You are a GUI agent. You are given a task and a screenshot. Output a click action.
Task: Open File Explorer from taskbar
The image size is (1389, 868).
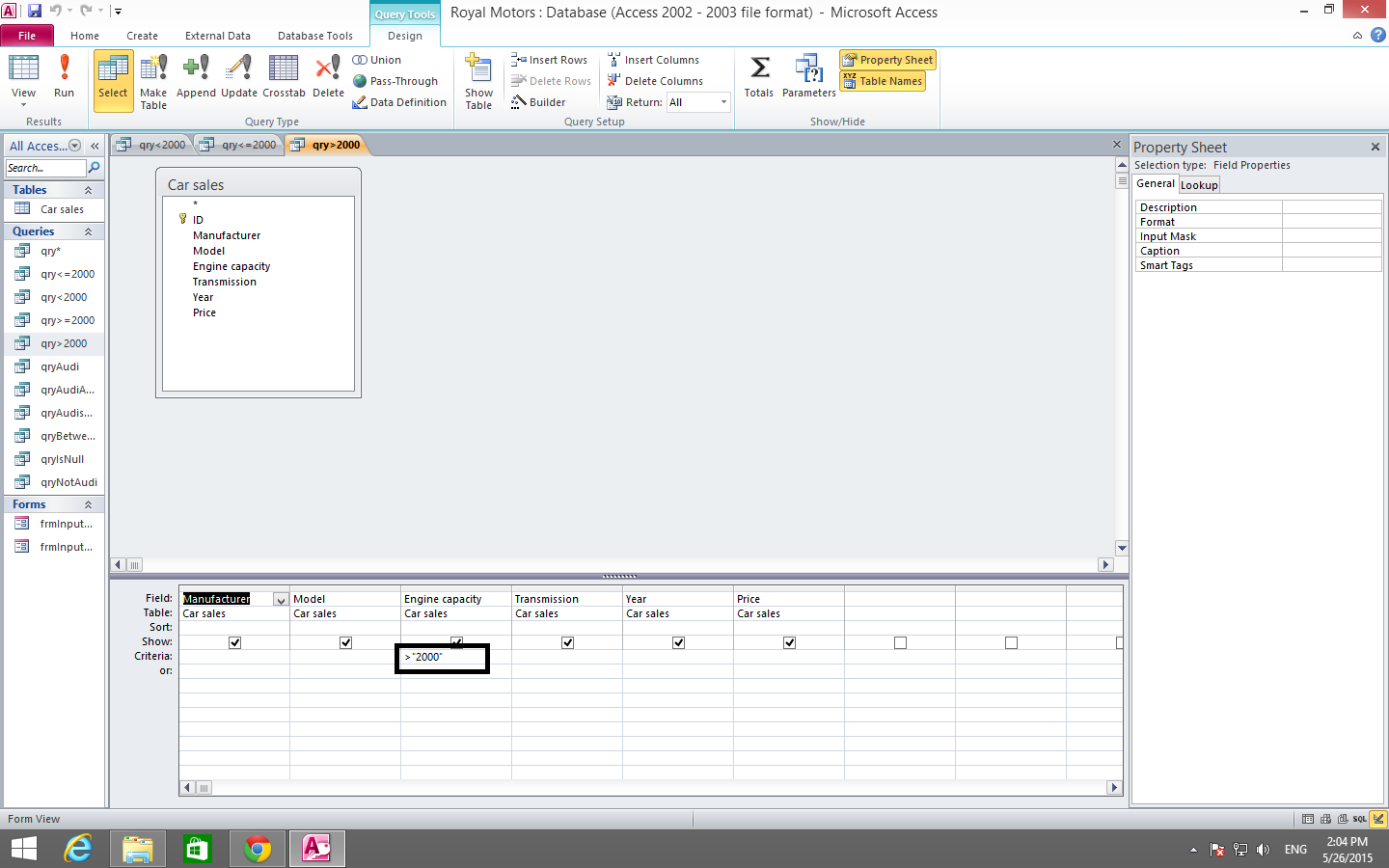point(138,849)
